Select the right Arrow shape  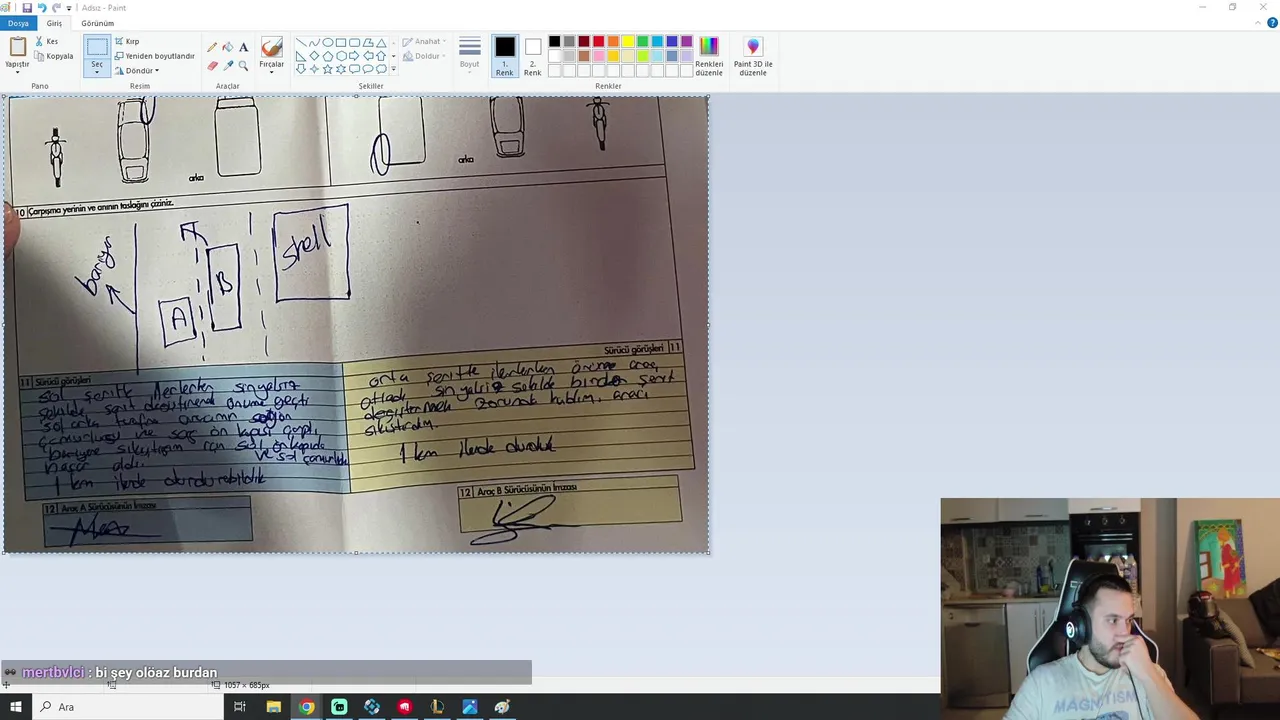354,56
